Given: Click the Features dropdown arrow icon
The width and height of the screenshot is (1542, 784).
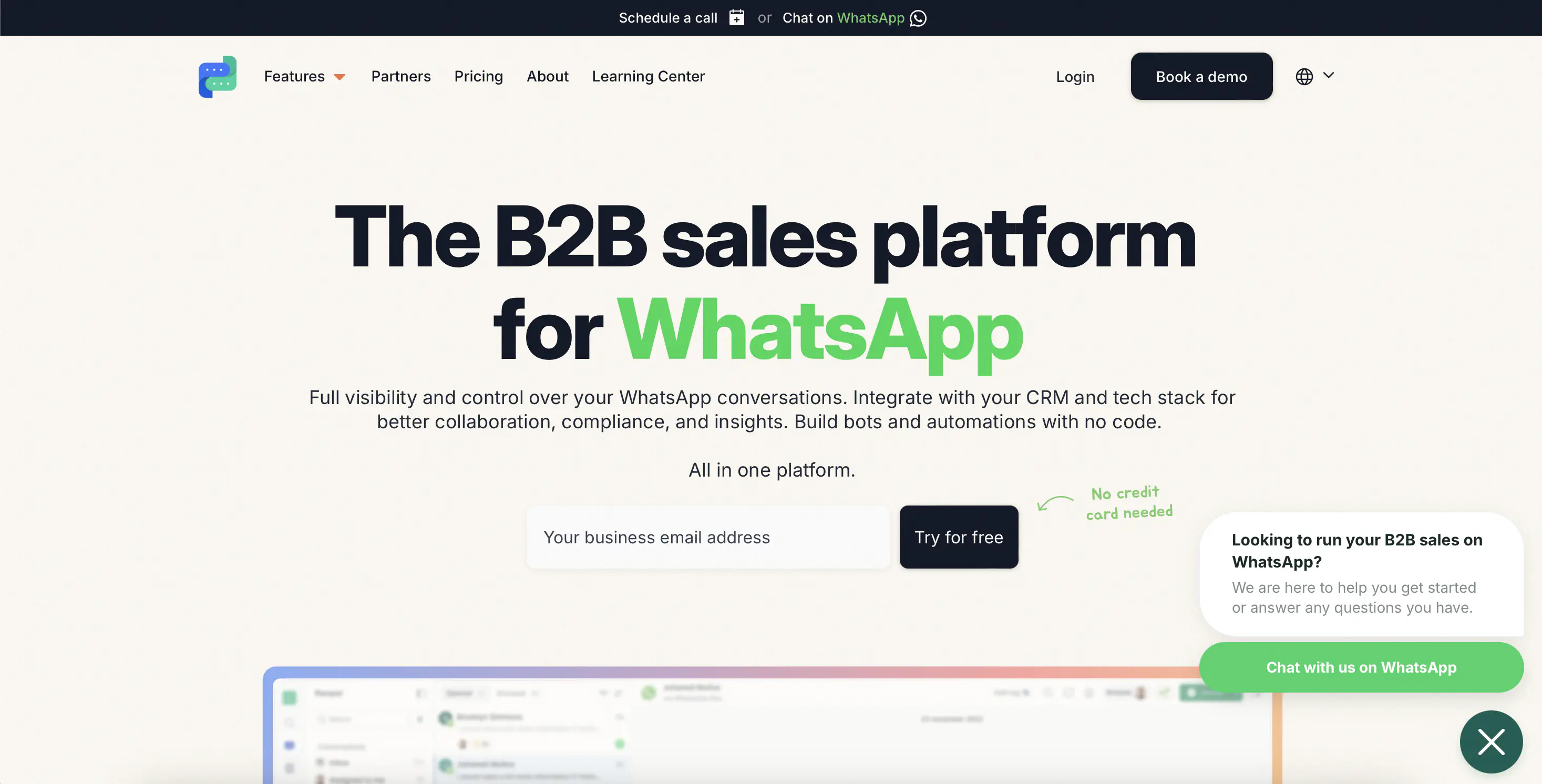Looking at the screenshot, I should coord(339,76).
